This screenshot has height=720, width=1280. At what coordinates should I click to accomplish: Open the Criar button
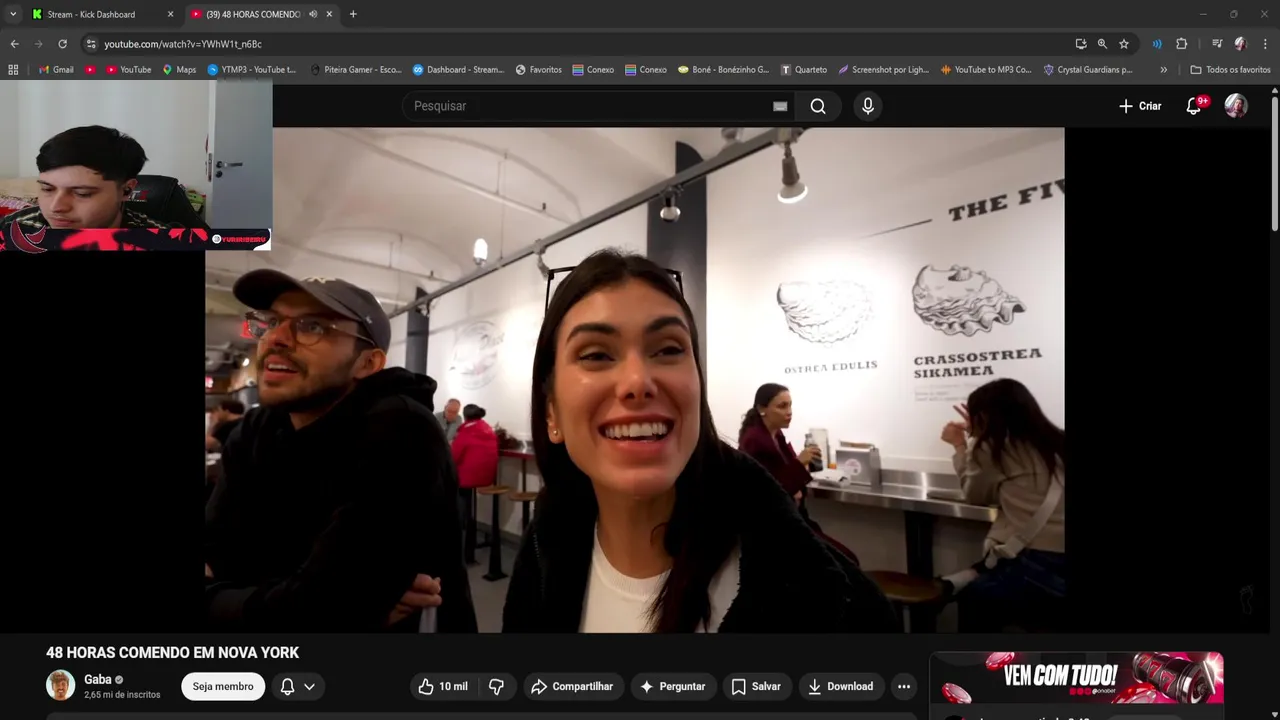click(x=1140, y=106)
